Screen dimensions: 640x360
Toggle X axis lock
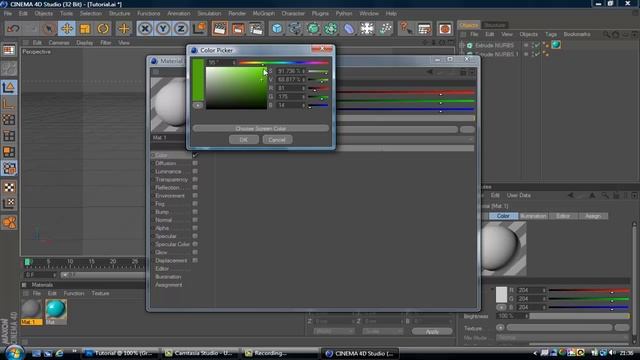[x=145, y=29]
